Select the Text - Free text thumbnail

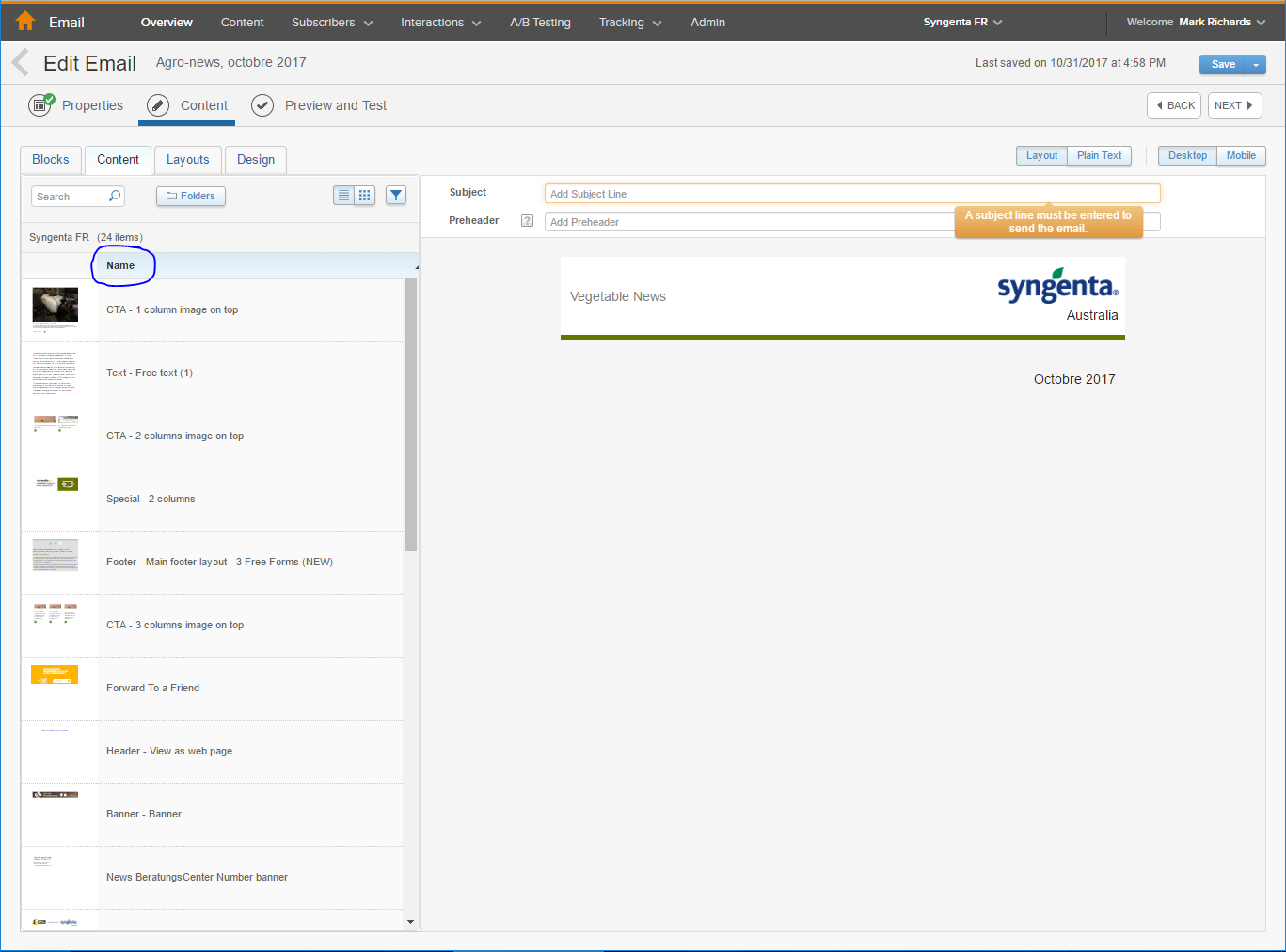(55, 373)
